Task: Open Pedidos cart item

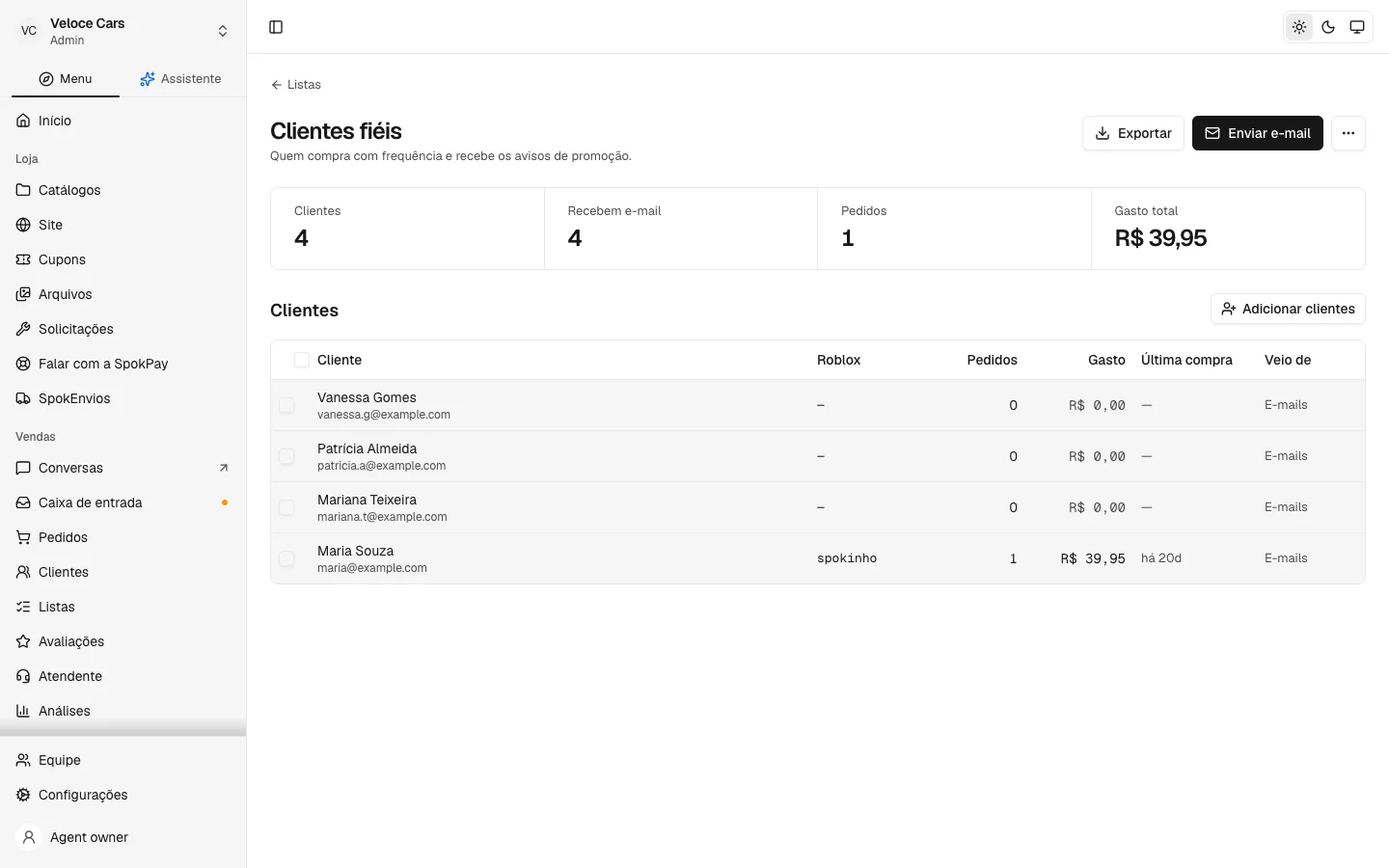Action: [123, 537]
